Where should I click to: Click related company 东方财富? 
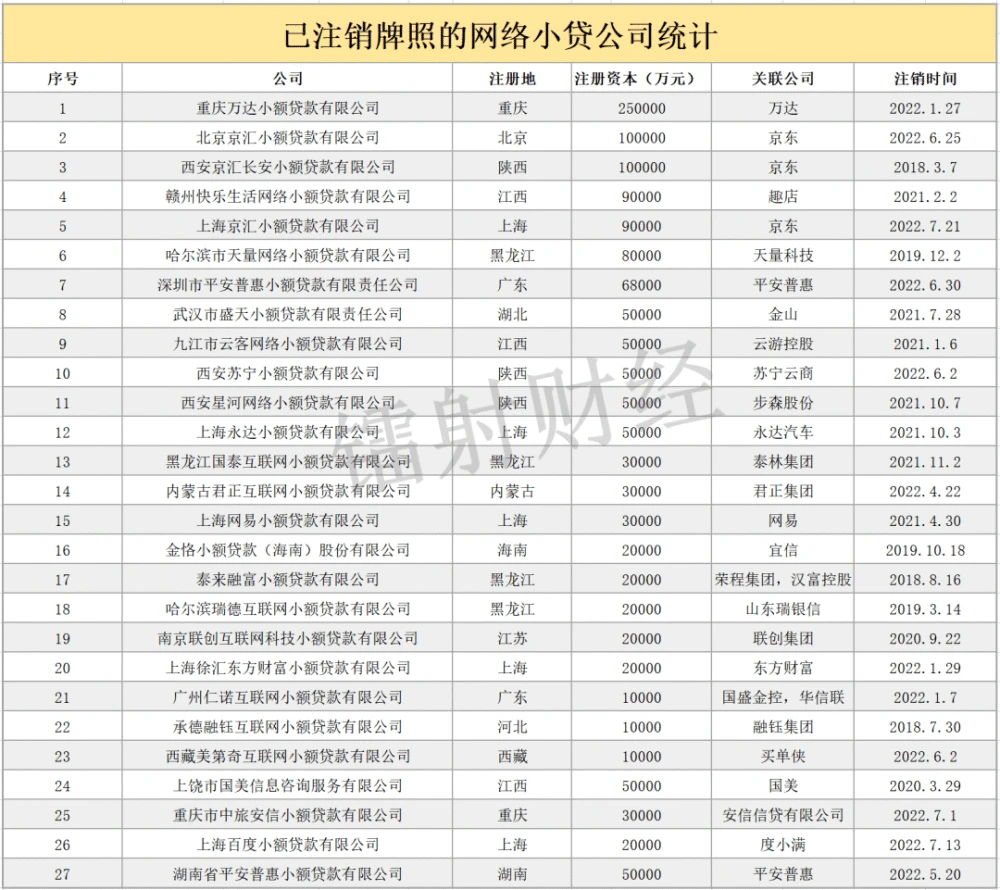click(783, 668)
